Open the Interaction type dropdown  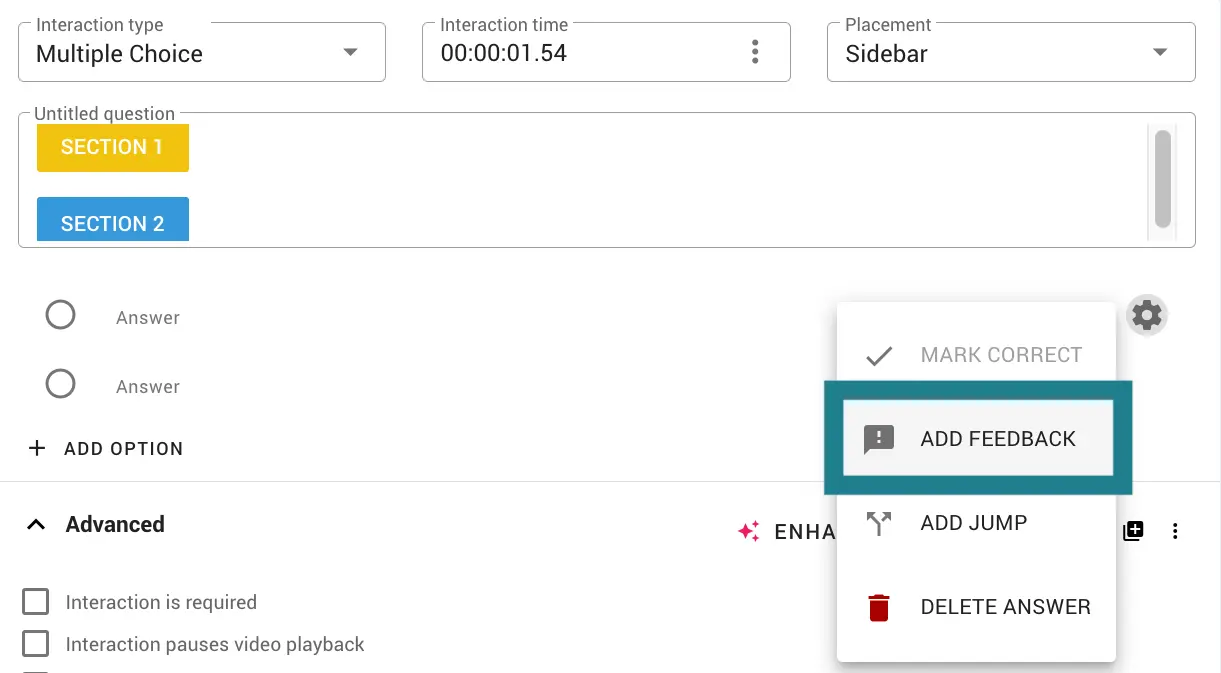point(202,52)
